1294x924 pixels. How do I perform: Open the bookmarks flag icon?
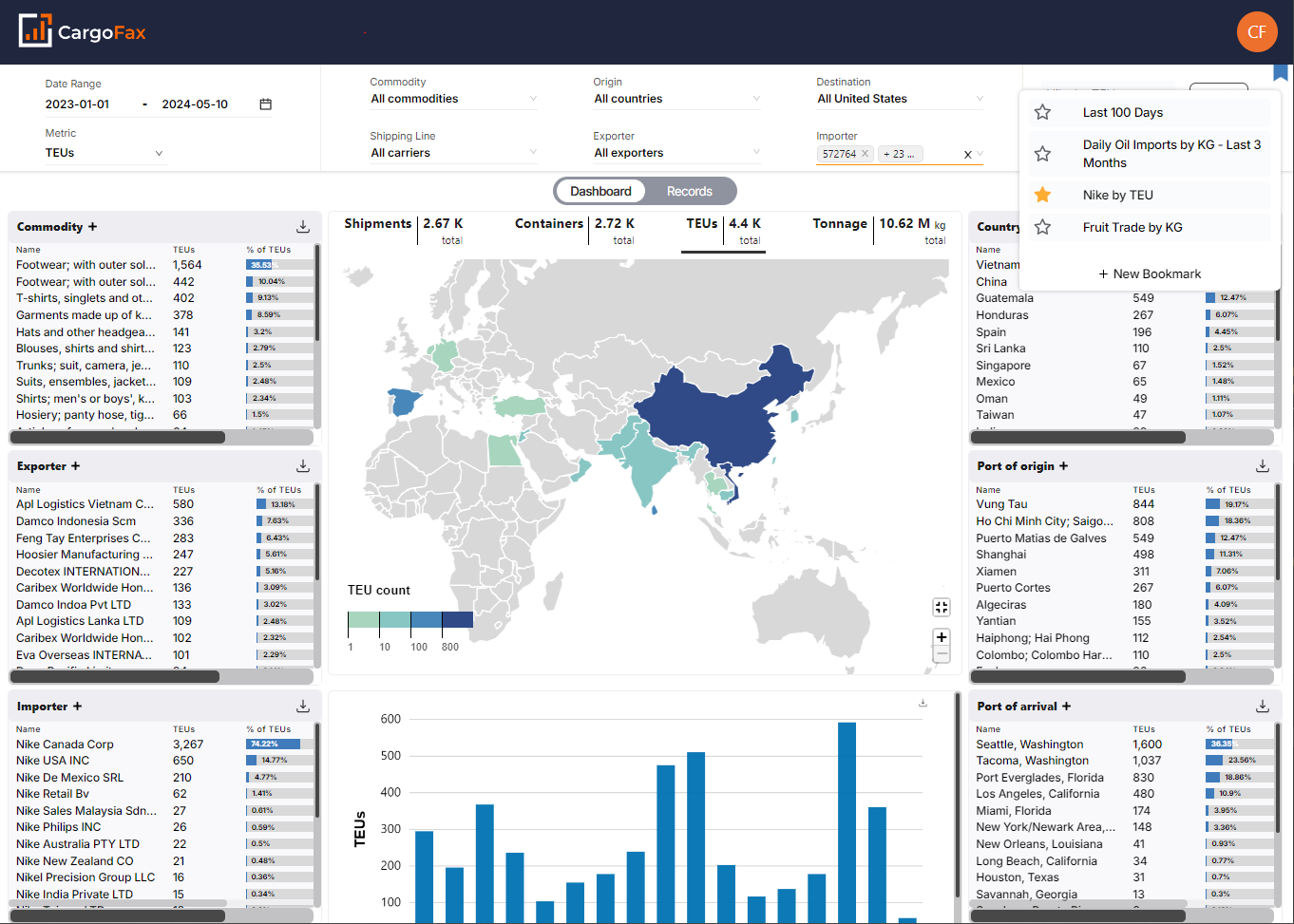point(1281,72)
